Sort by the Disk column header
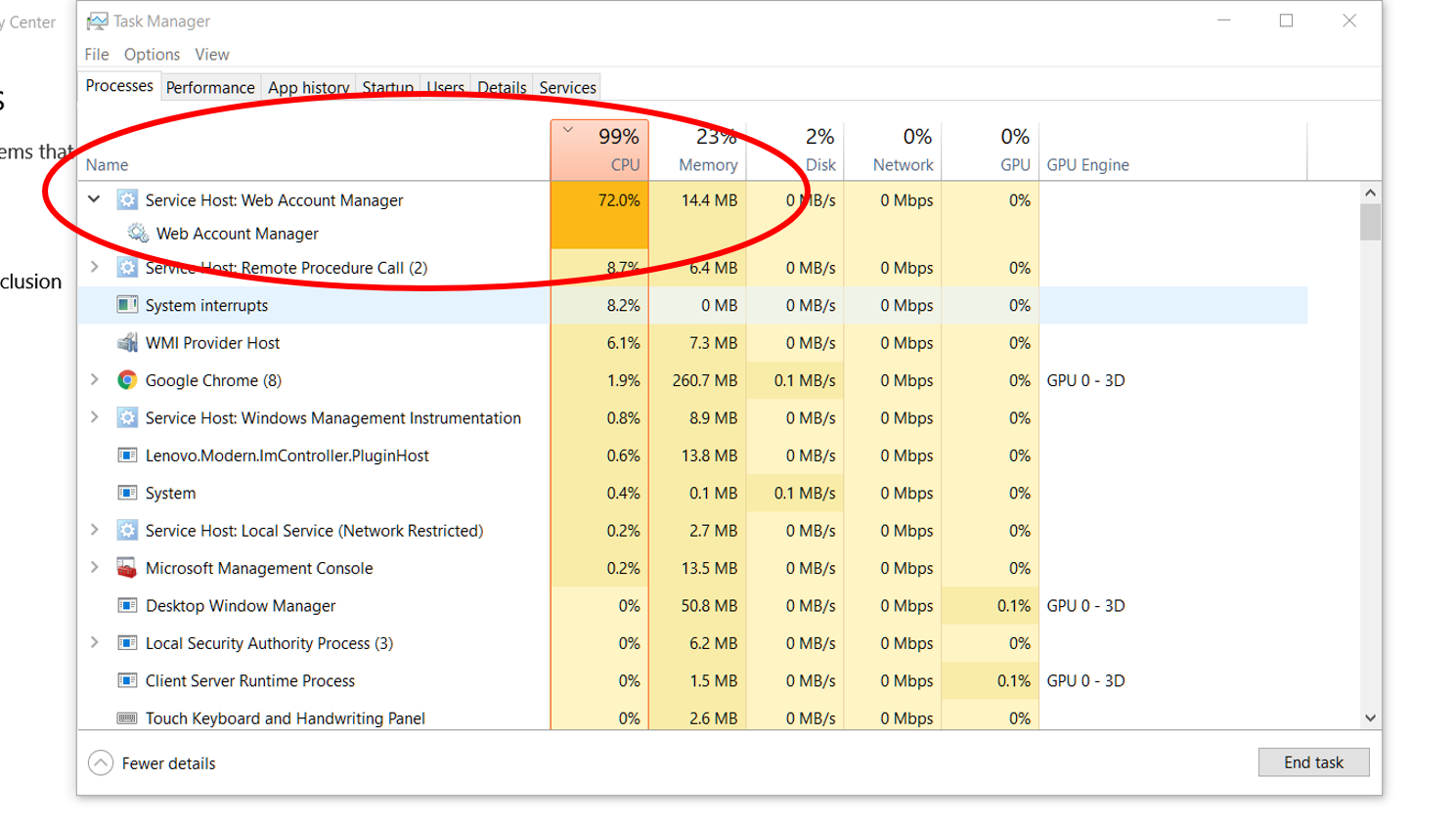Screen dimensions: 1456x825 coord(795,150)
